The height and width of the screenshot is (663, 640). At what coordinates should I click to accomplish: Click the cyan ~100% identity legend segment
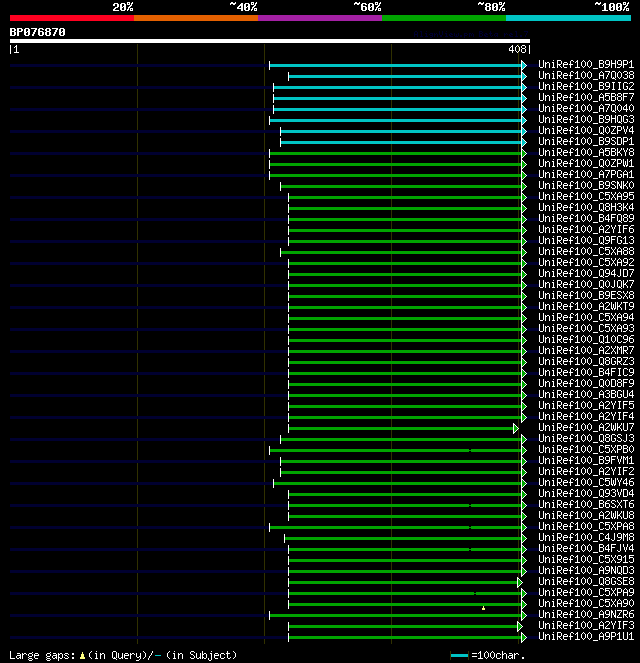coord(568,18)
